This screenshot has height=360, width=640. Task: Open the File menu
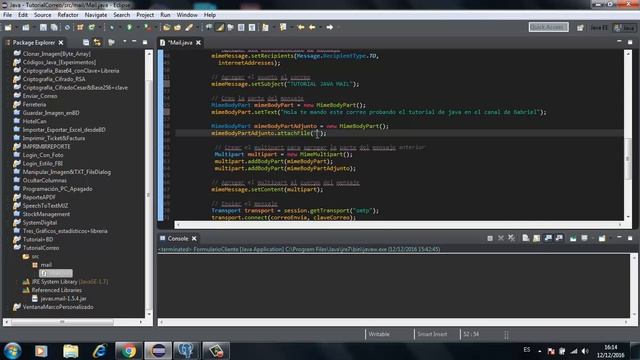(x=7, y=15)
